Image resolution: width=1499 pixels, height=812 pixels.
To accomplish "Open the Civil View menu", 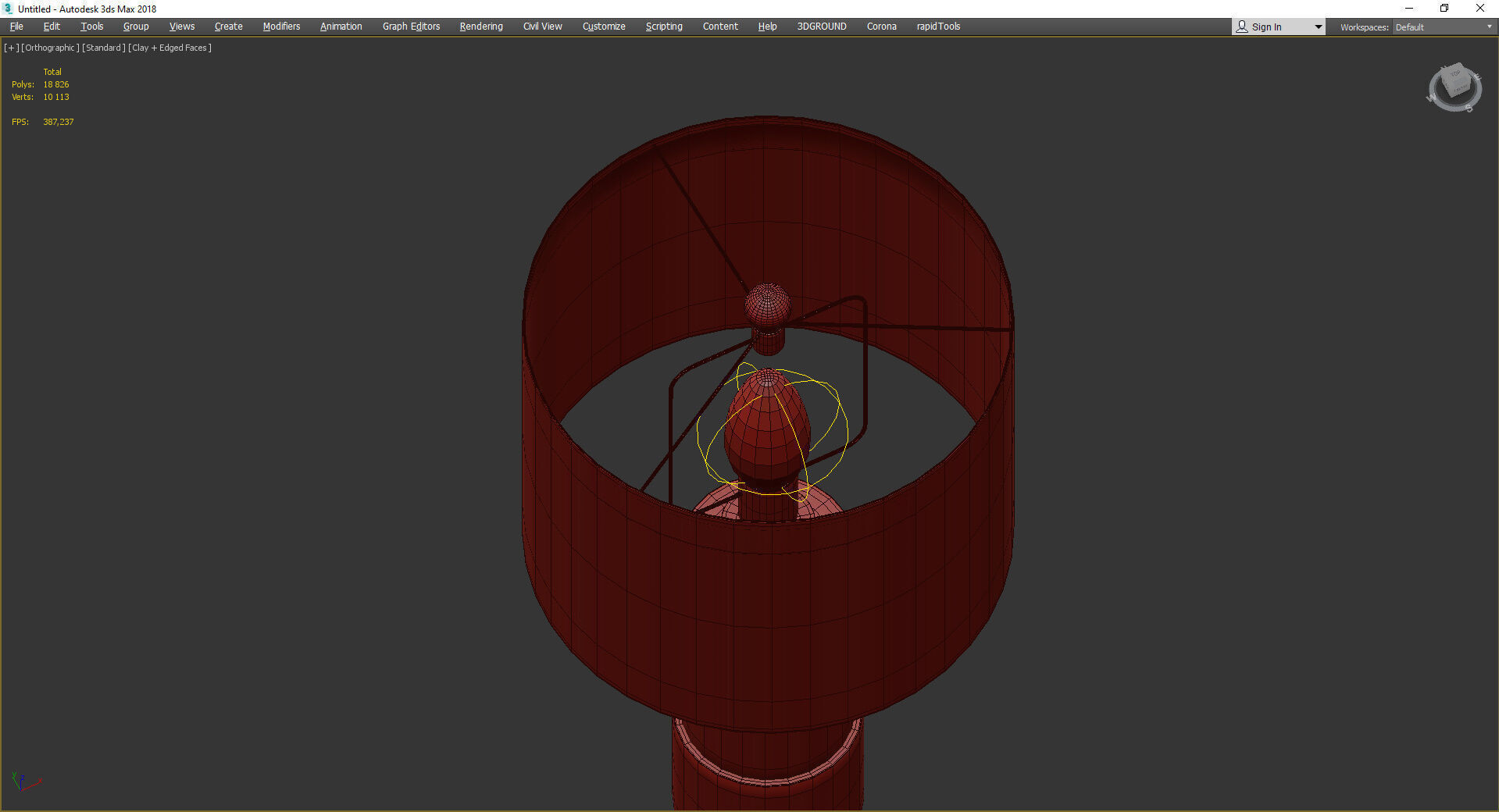I will pyautogui.click(x=543, y=27).
